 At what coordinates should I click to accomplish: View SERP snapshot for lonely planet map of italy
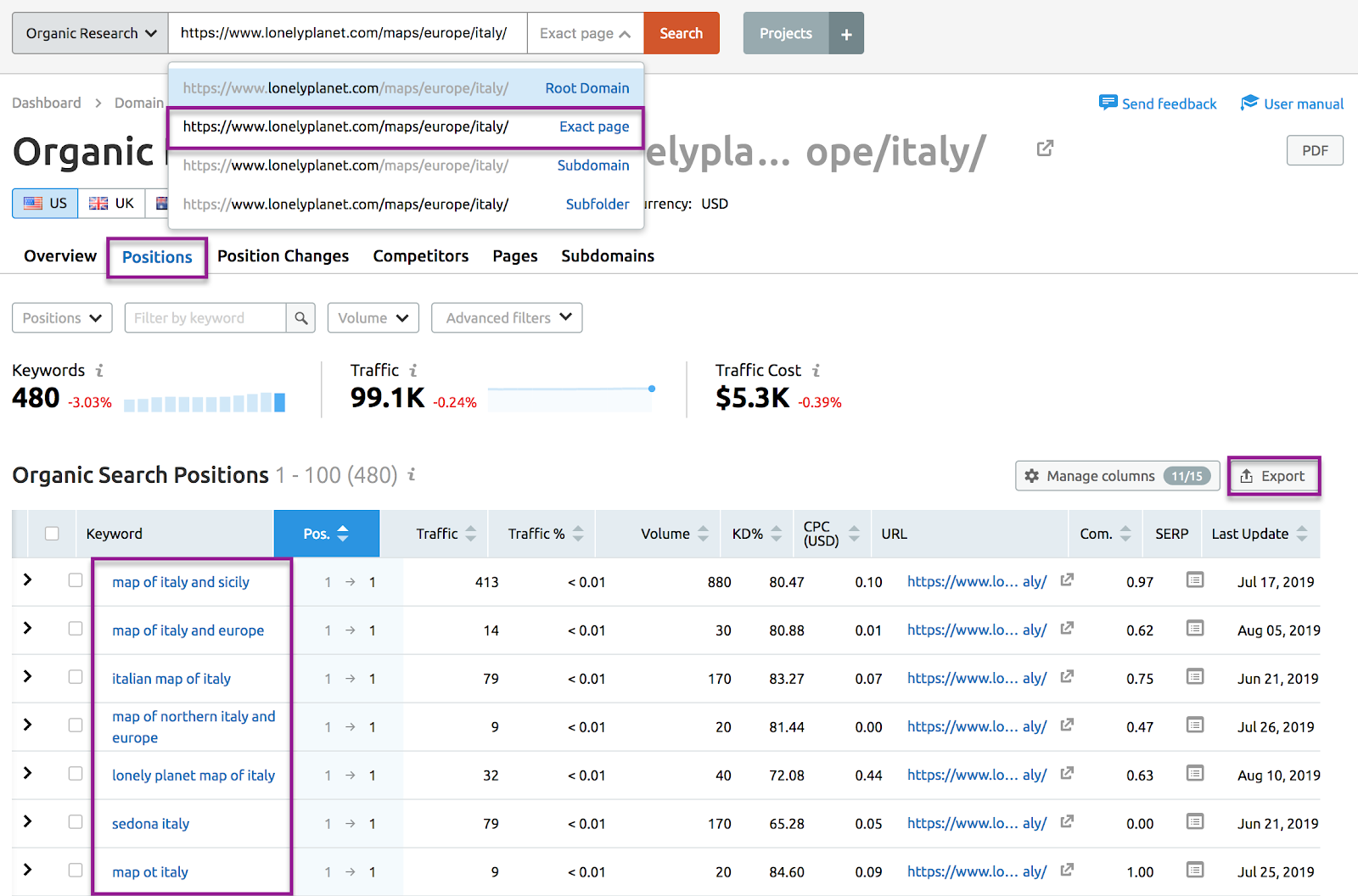coord(1195,774)
